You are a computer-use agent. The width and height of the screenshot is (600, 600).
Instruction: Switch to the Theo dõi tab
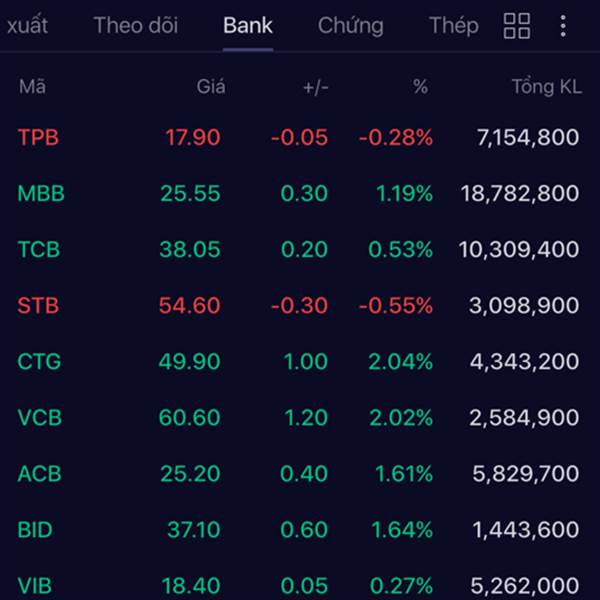pyautogui.click(x=136, y=26)
